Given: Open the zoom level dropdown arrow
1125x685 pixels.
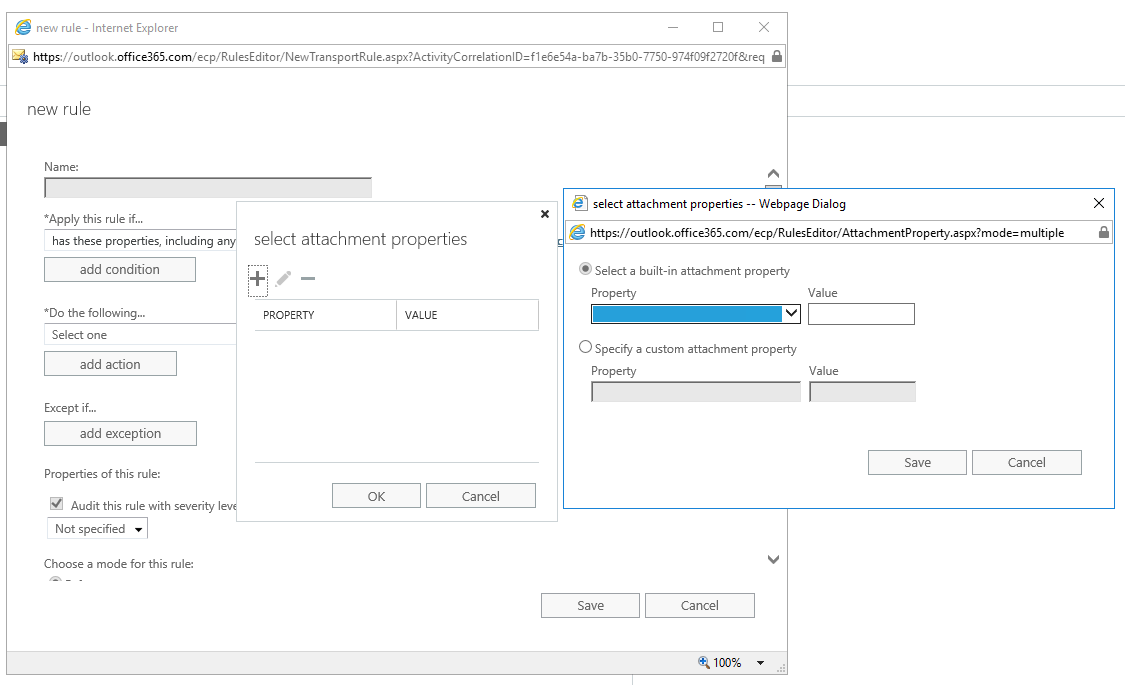Looking at the screenshot, I should tap(761, 663).
